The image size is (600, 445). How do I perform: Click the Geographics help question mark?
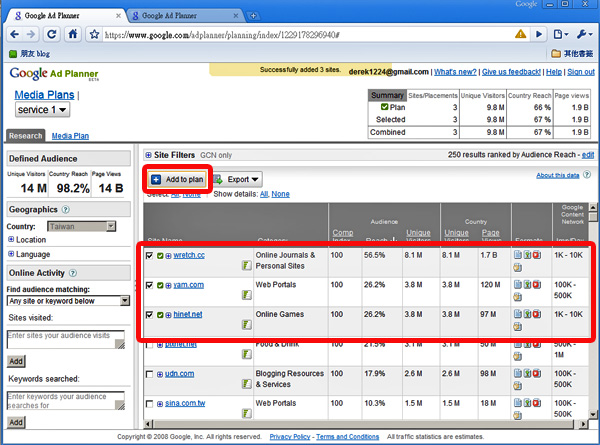pyautogui.click(x=66, y=210)
